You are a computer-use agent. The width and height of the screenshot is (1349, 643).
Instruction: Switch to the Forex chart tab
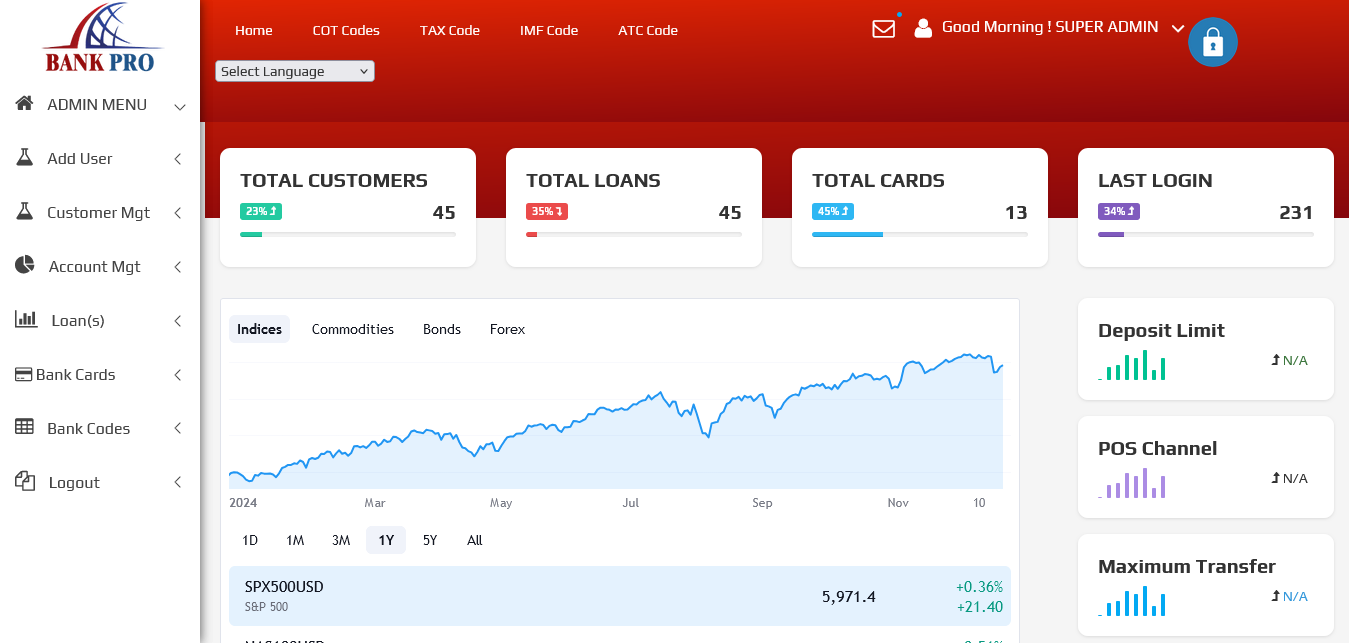pyautogui.click(x=507, y=329)
